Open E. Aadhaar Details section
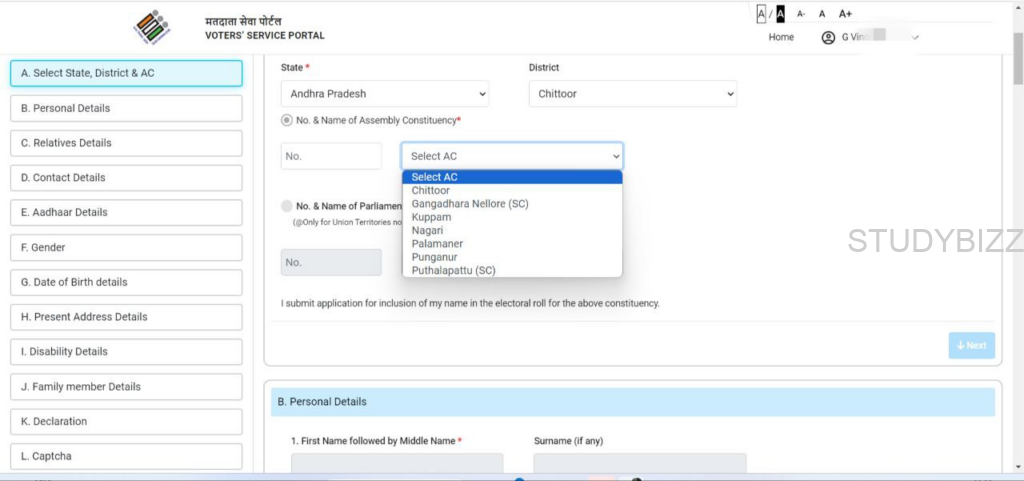Screen dimensions: 1024x481 coord(126,212)
